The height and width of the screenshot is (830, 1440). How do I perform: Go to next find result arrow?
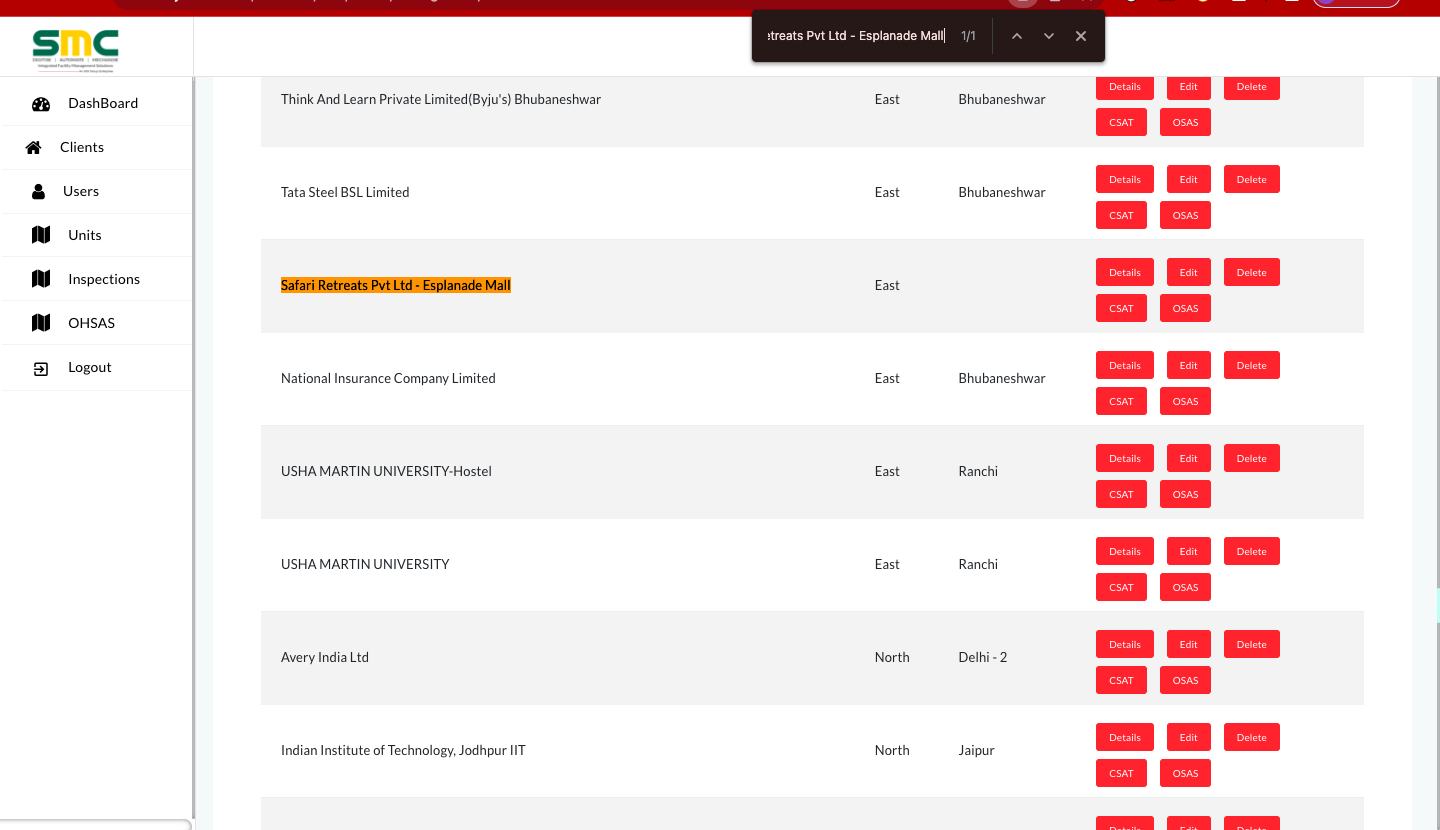tap(1049, 36)
